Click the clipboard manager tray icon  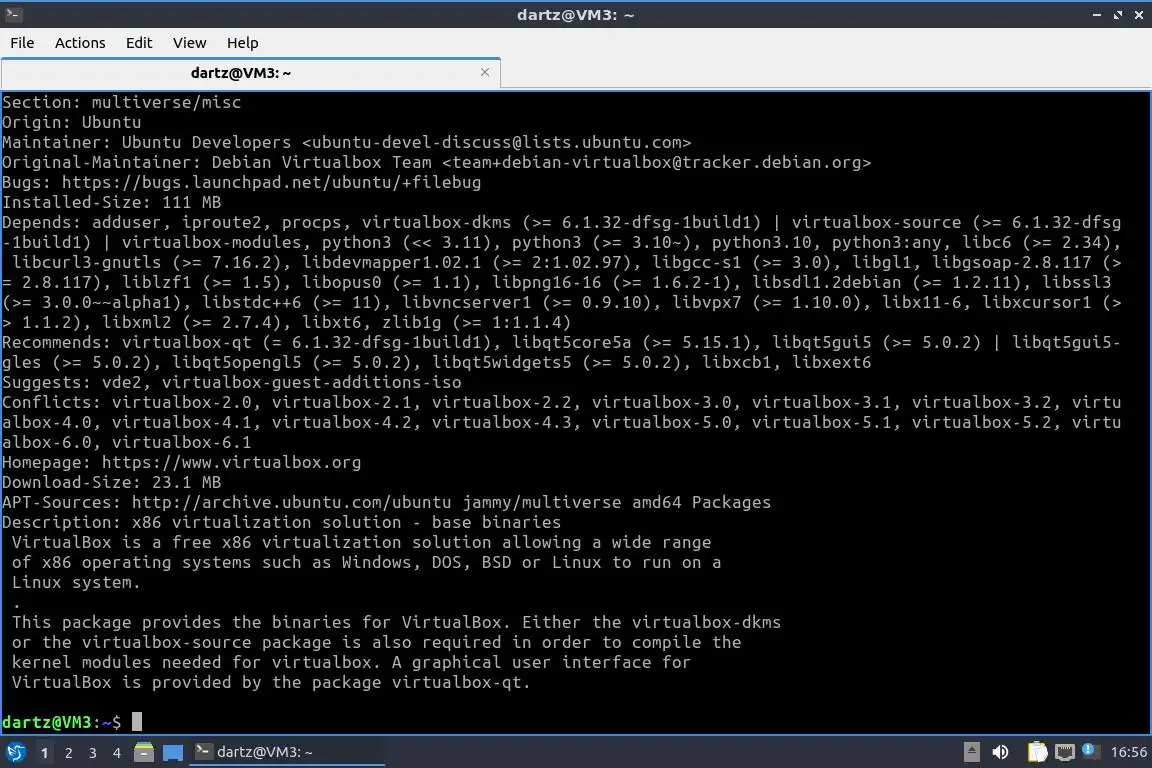coord(1037,752)
